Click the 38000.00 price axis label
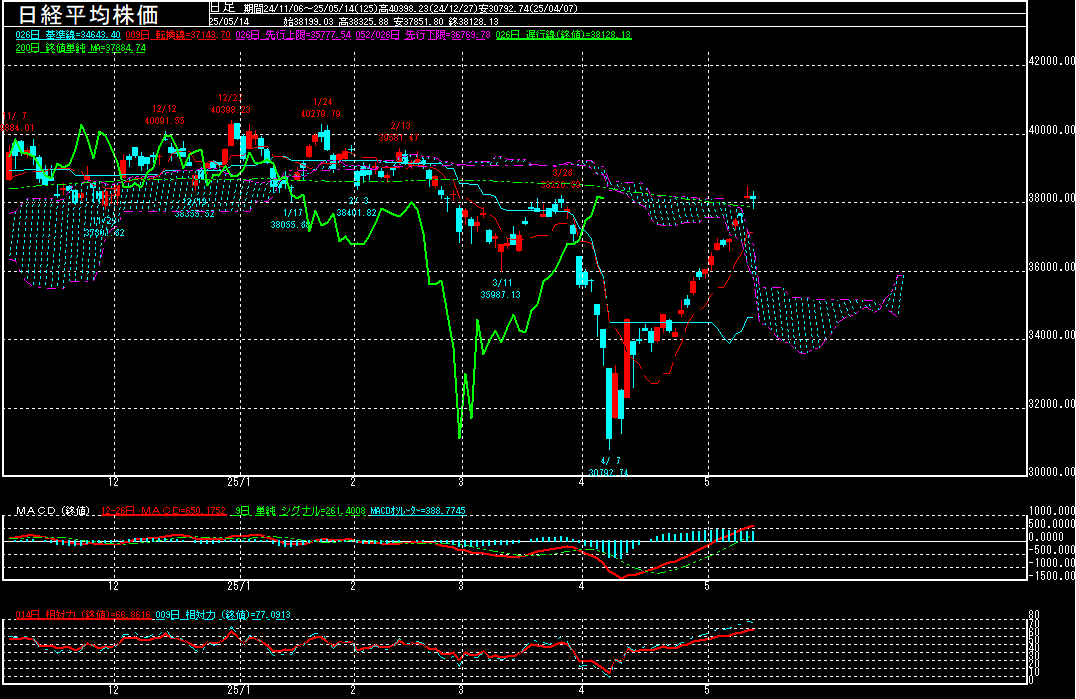Screen dimensions: 1076x699 click(x=1052, y=198)
